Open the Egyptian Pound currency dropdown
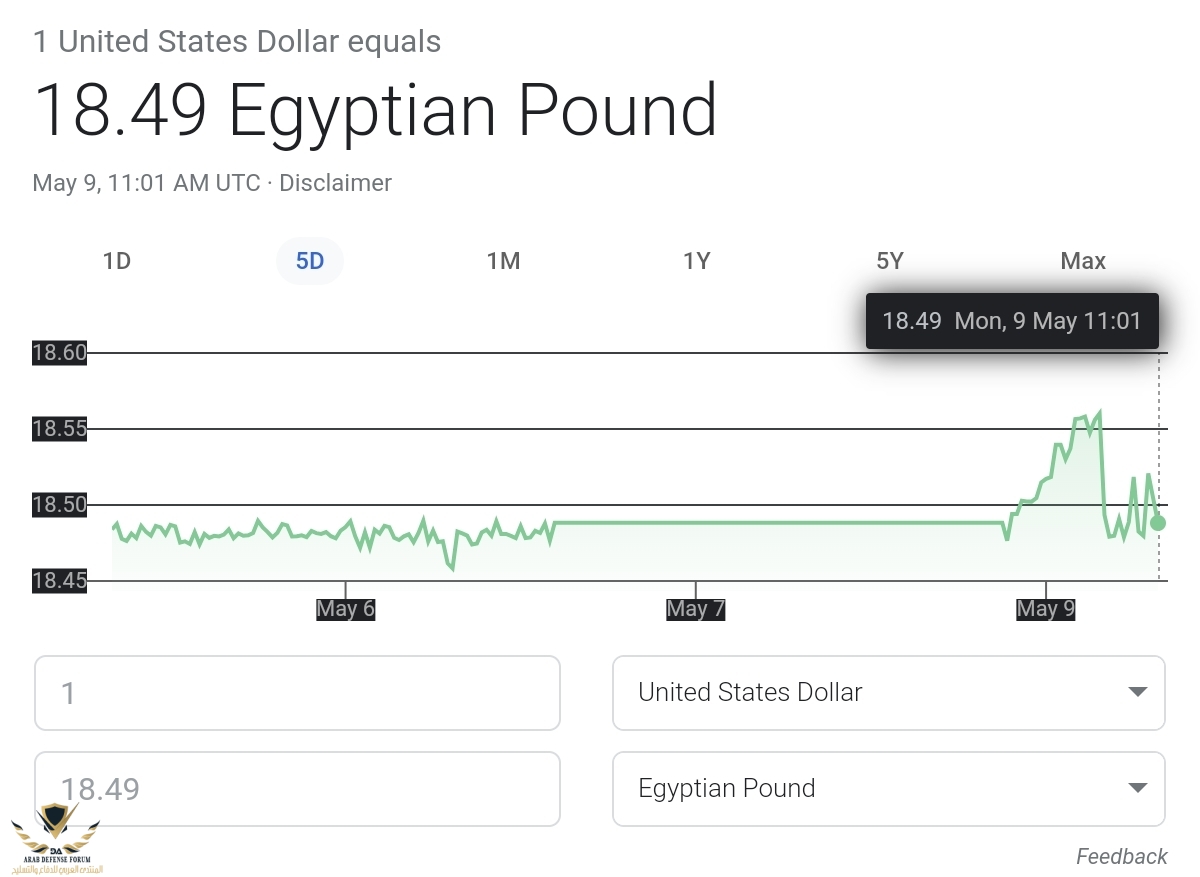 tap(888, 788)
